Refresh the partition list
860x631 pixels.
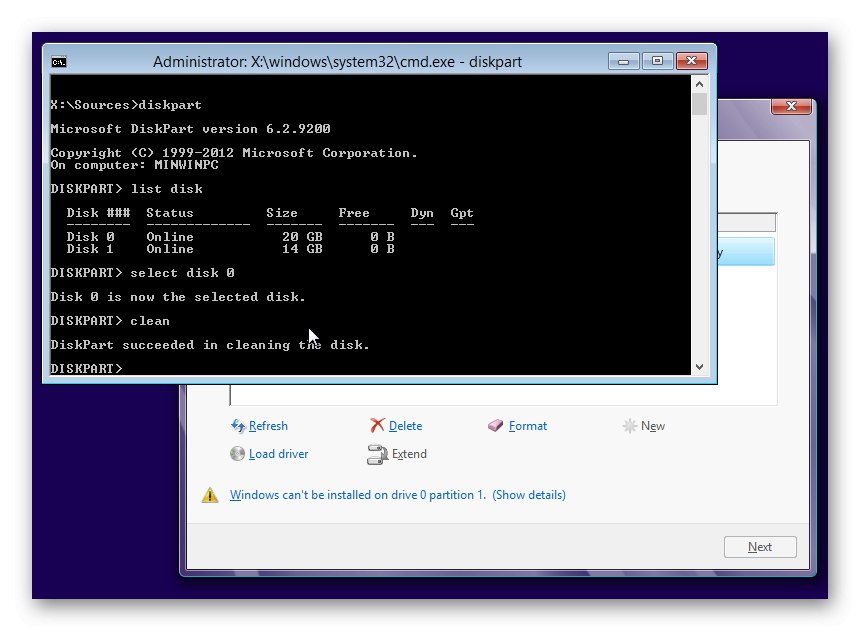pos(268,426)
